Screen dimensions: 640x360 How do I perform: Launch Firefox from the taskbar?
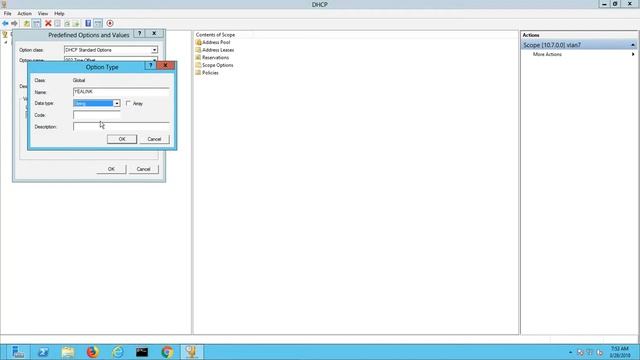[93, 352]
